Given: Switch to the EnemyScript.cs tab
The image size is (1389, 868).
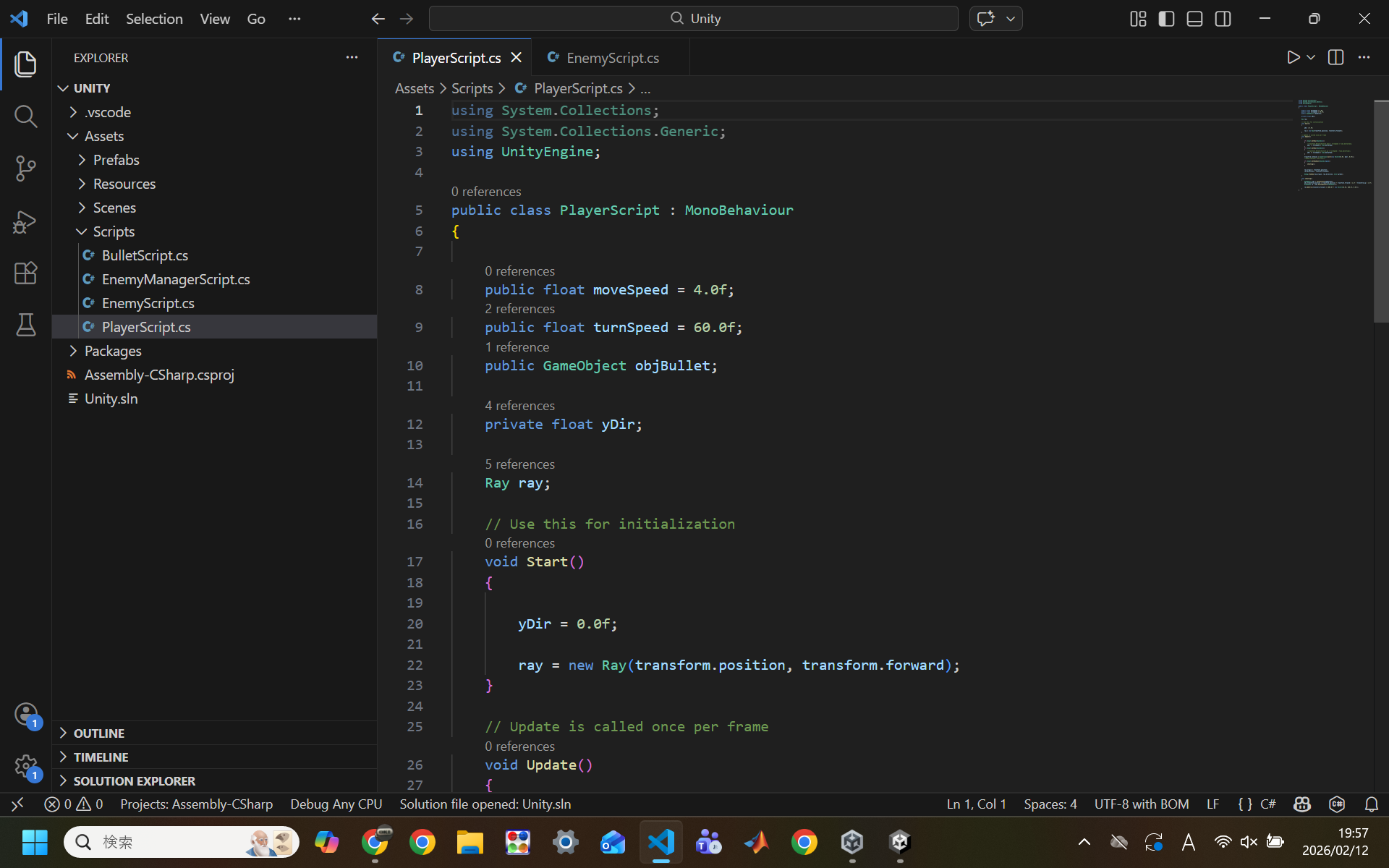Looking at the screenshot, I should coord(612,58).
